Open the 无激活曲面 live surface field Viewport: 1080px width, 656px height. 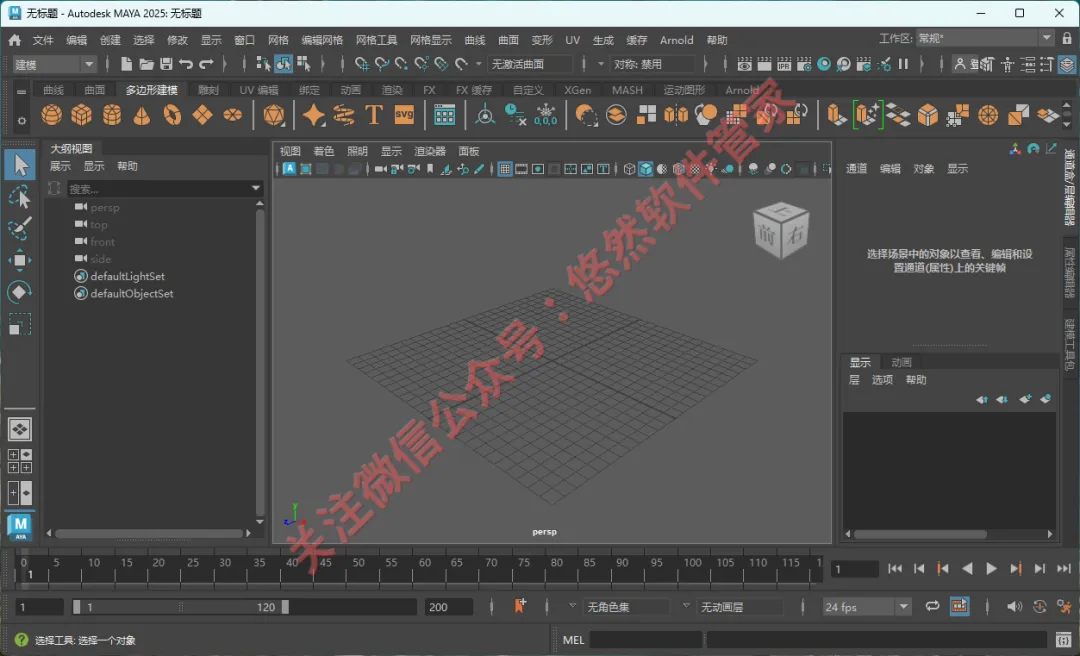[529, 64]
